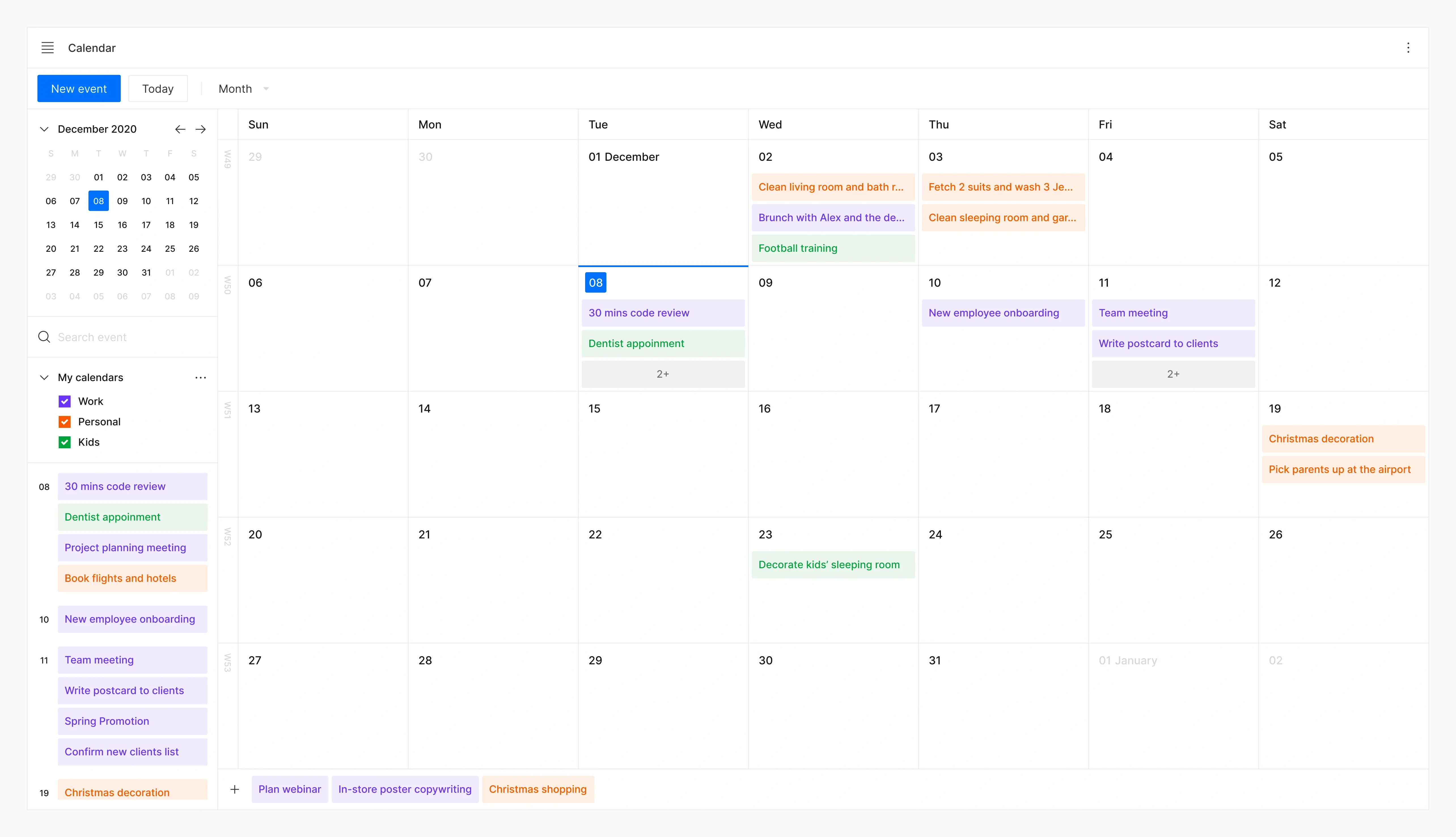Disable the Kids calendar checkbox
The width and height of the screenshot is (1456, 837).
click(65, 442)
